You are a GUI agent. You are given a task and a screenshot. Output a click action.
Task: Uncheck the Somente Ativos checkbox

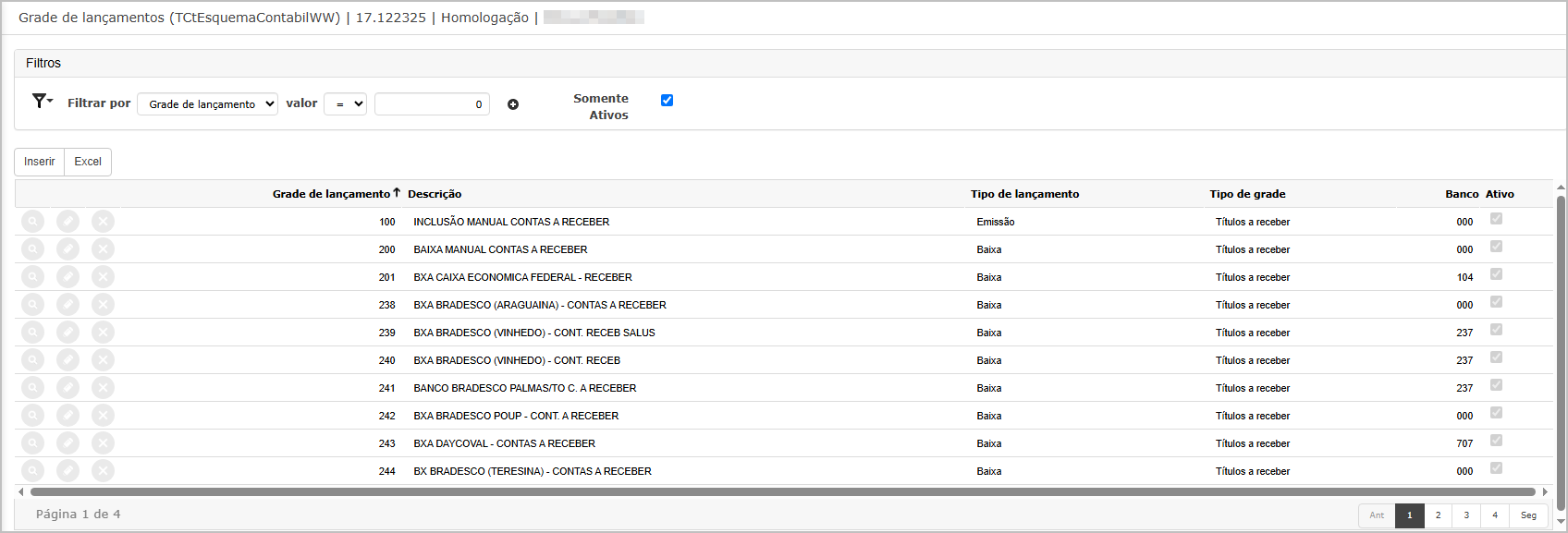[667, 100]
